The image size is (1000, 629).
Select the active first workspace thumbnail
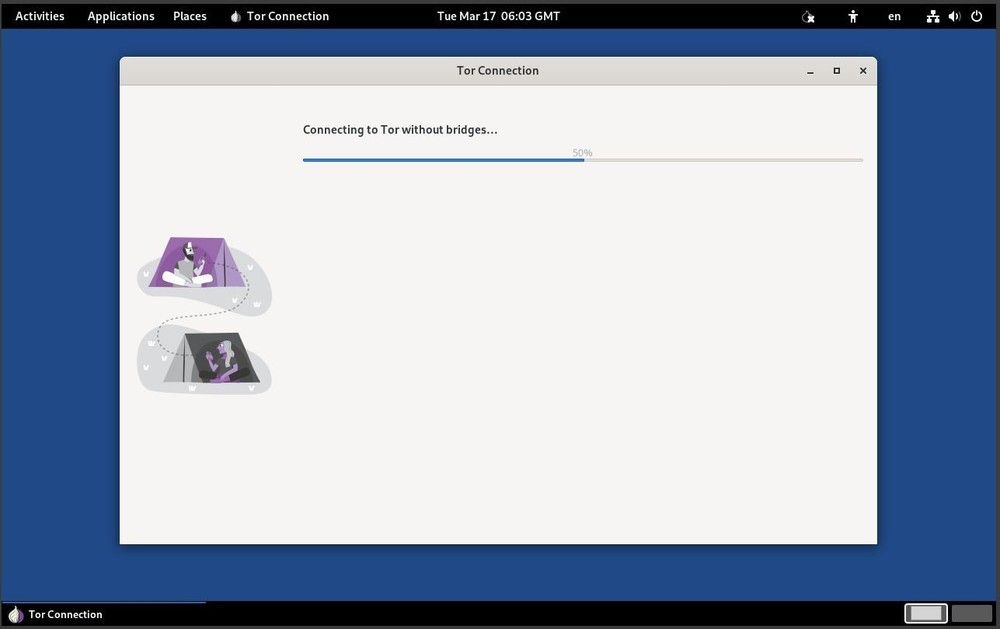[925, 613]
